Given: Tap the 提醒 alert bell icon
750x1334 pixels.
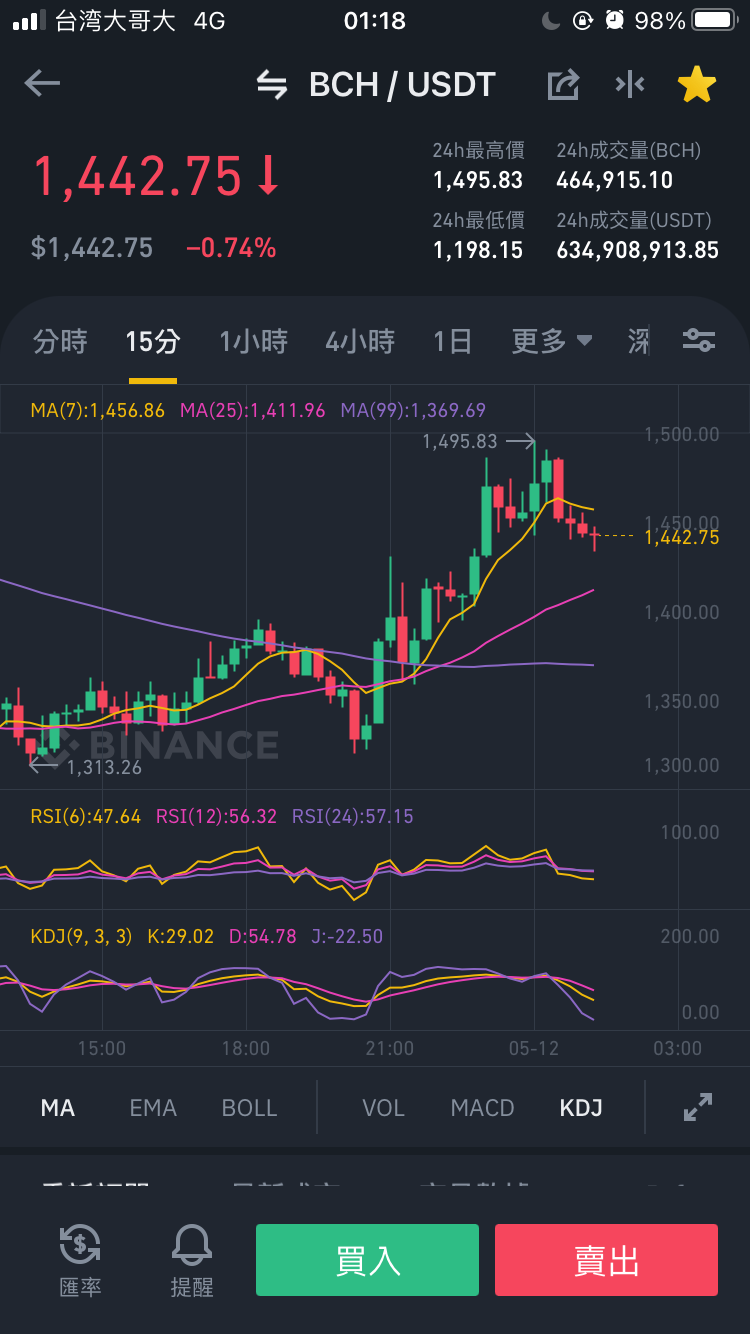Looking at the screenshot, I should tap(192, 1259).
